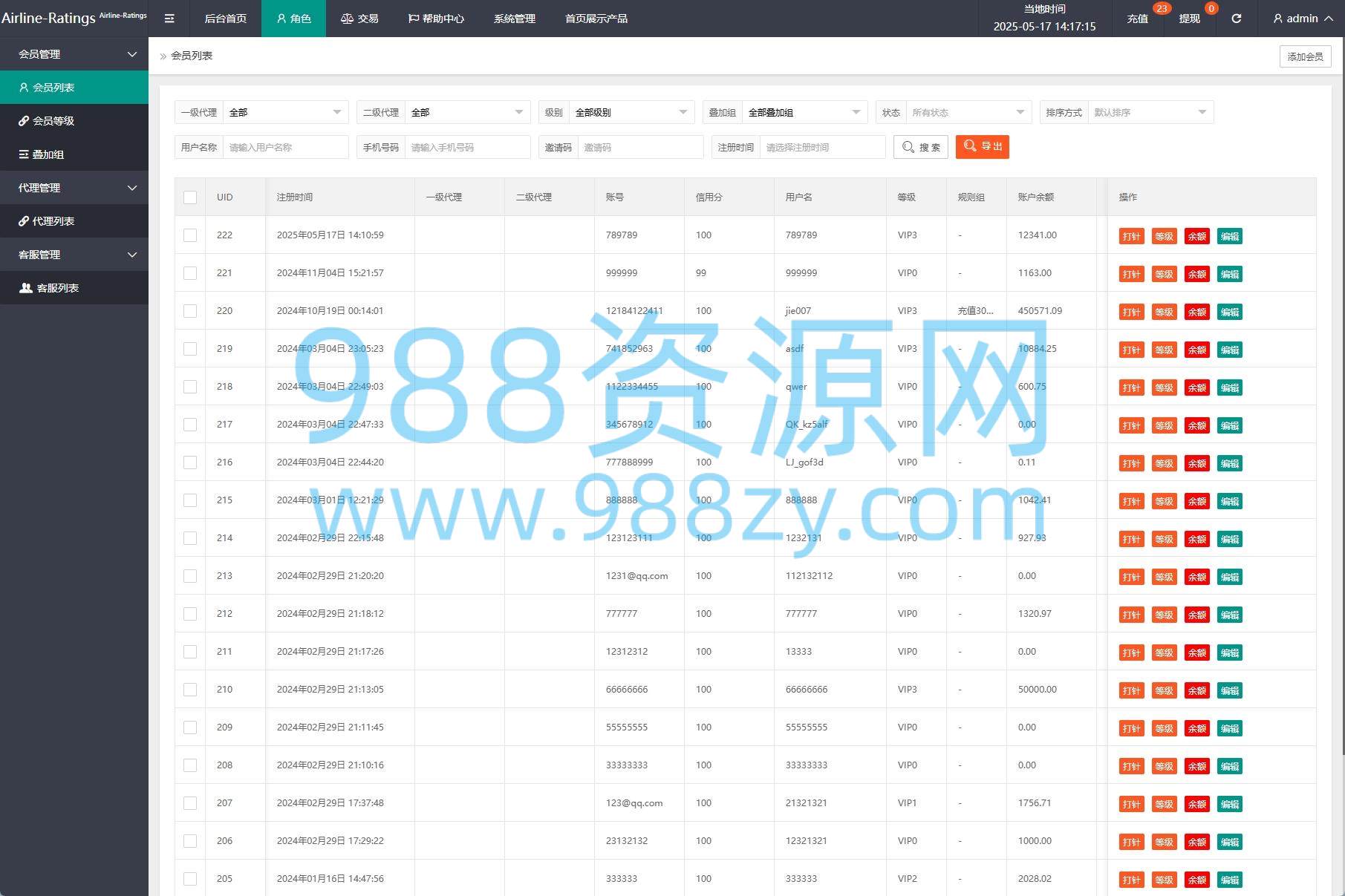Viewport: 1345px width, 896px height.
Task: Click the sidebar collapse hamburger icon
Action: pos(169,19)
